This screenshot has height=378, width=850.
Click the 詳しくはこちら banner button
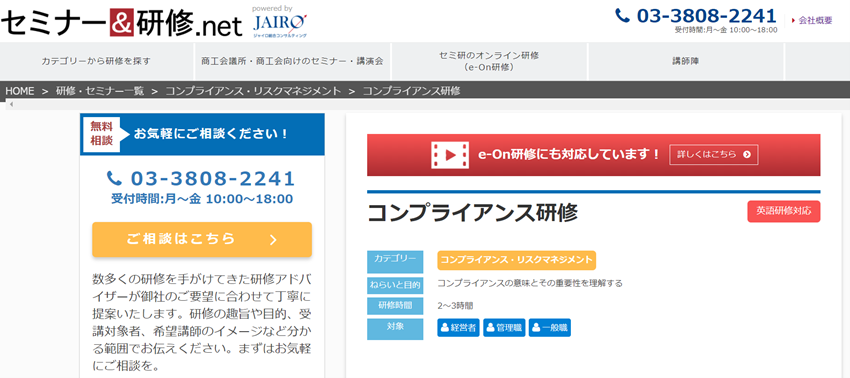pos(713,155)
